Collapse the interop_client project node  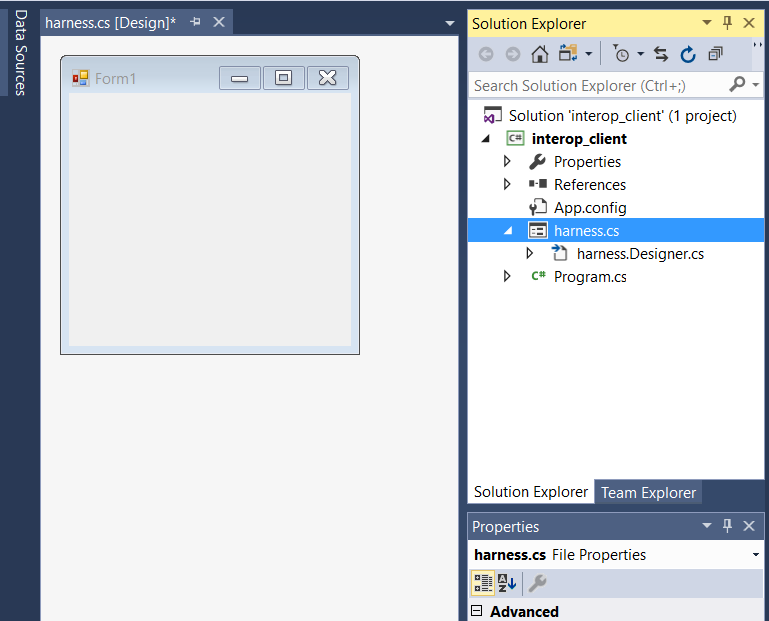point(486,139)
